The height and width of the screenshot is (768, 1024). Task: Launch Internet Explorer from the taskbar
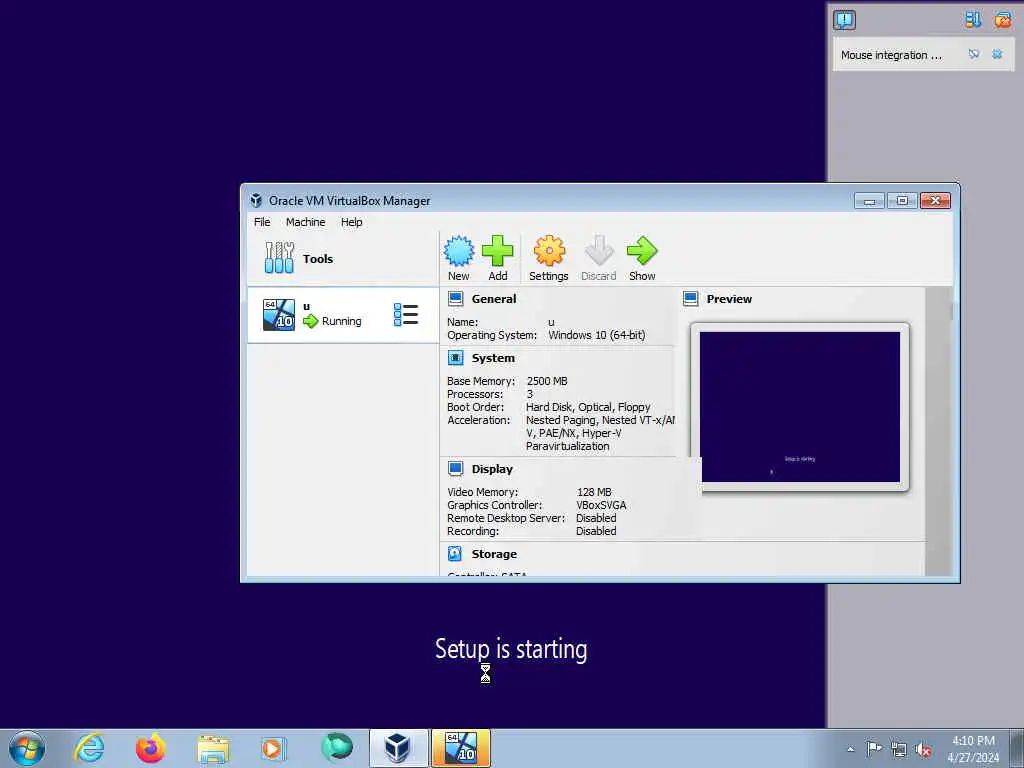tap(89, 748)
